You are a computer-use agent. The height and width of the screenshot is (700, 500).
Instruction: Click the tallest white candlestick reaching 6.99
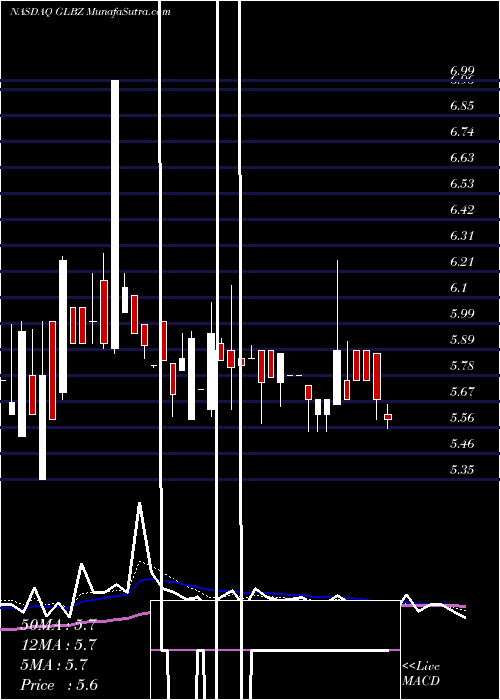pos(115,214)
